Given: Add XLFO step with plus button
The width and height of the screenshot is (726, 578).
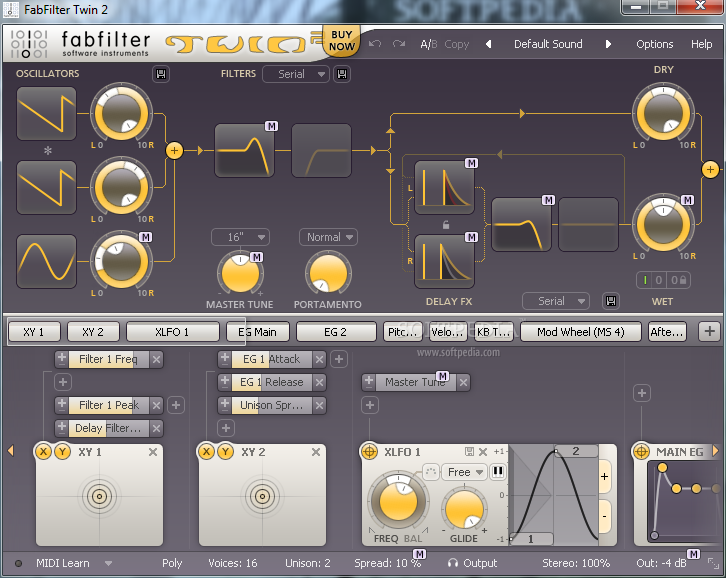Looking at the screenshot, I should pos(605,477).
